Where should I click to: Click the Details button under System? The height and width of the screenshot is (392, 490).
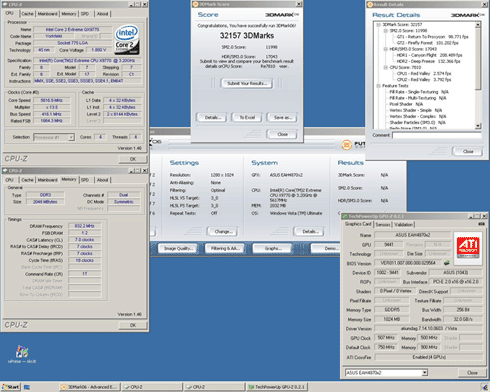tap(309, 231)
